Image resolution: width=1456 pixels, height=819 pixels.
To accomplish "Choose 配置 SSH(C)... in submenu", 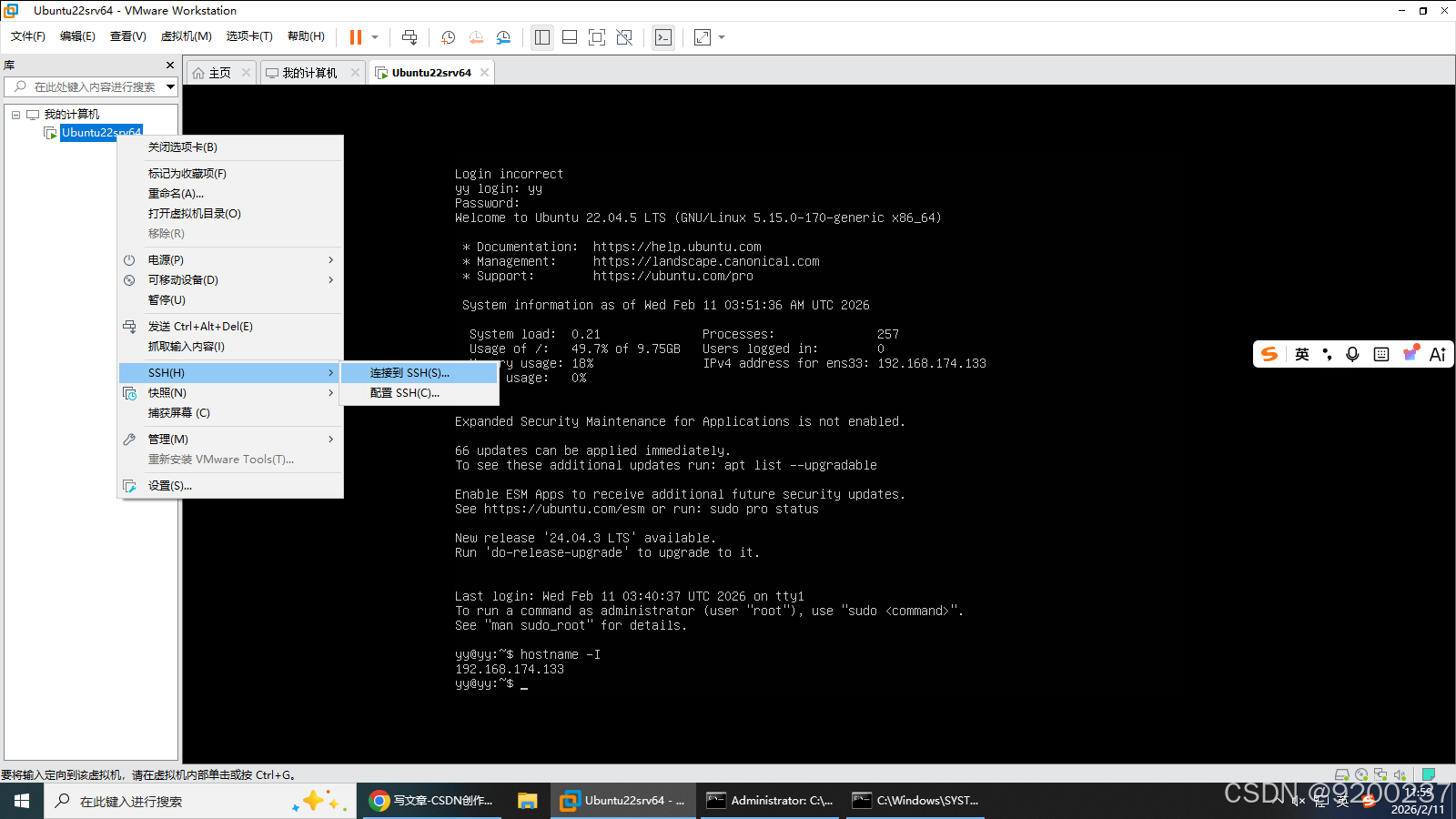I will tap(420, 393).
